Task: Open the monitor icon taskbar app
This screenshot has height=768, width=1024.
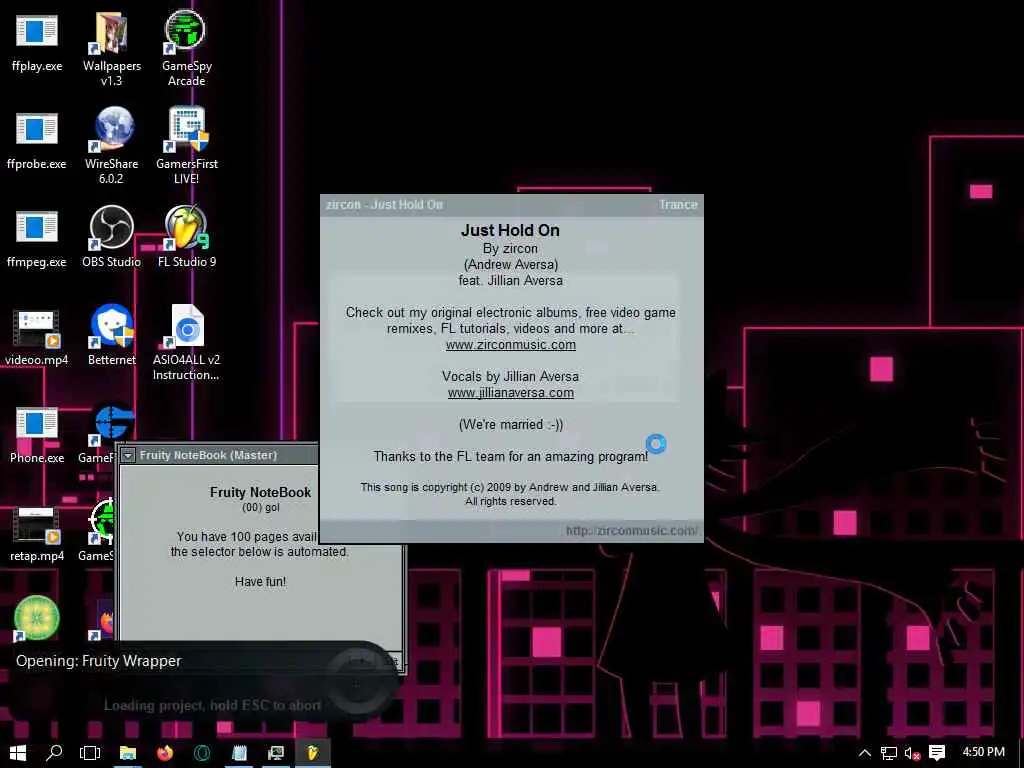Action: 276,752
